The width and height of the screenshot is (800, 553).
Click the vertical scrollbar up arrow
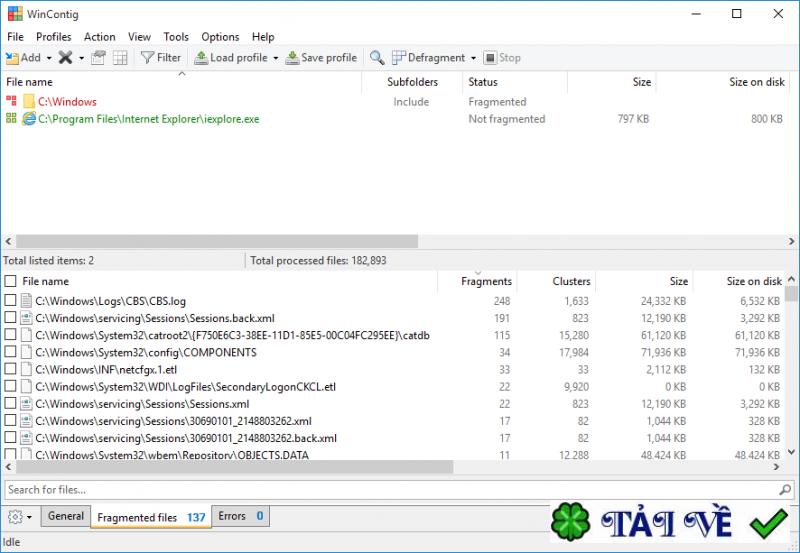tap(791, 279)
